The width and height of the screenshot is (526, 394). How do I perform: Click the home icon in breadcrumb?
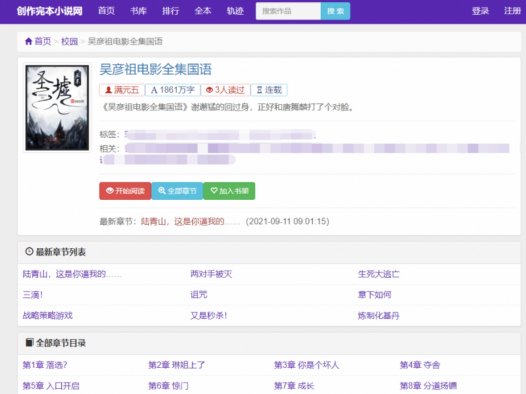click(x=29, y=41)
